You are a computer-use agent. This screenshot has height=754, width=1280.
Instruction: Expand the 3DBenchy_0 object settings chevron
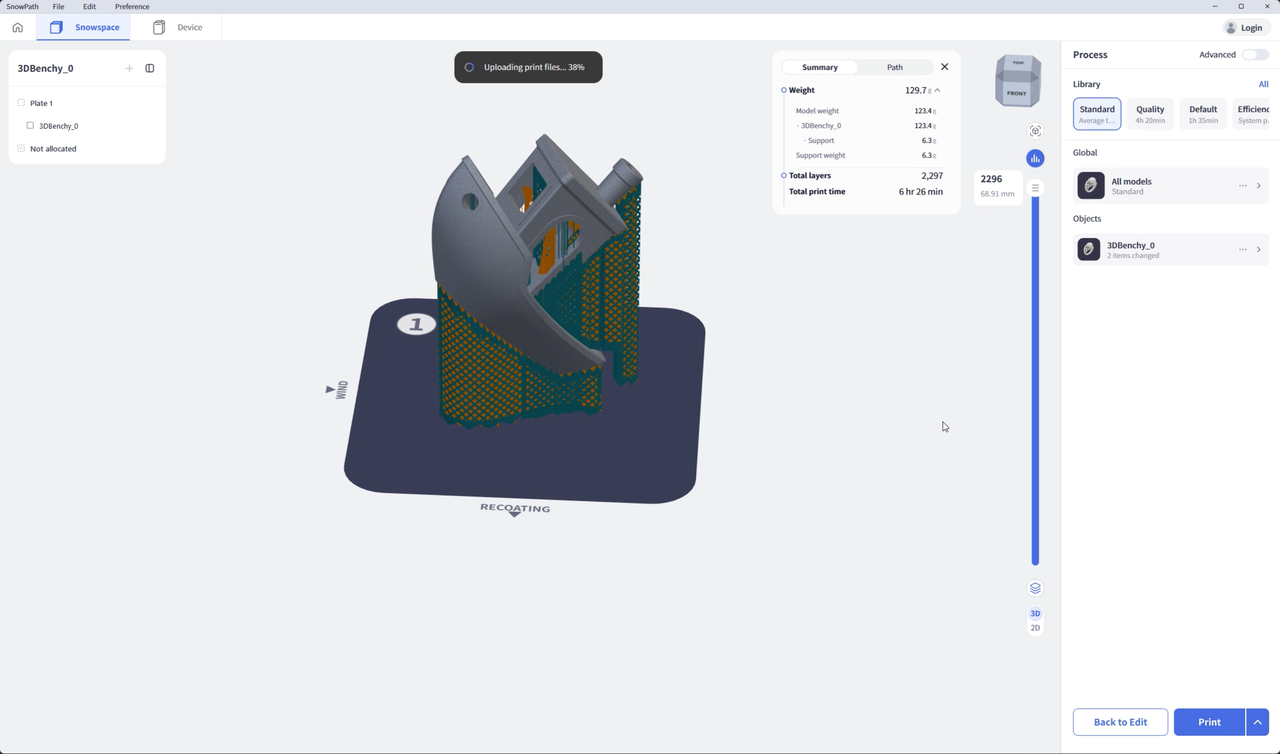[x=1259, y=249]
